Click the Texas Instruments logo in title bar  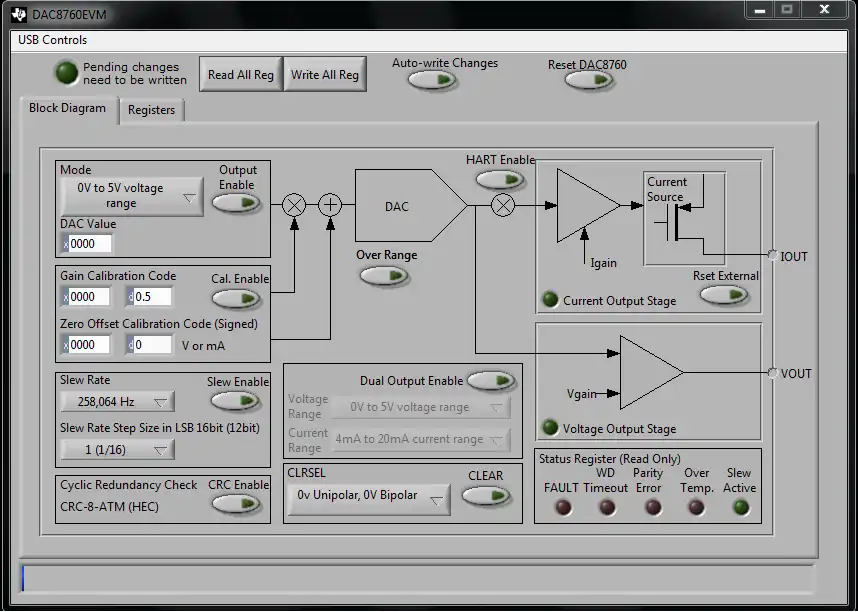click(x=19, y=15)
